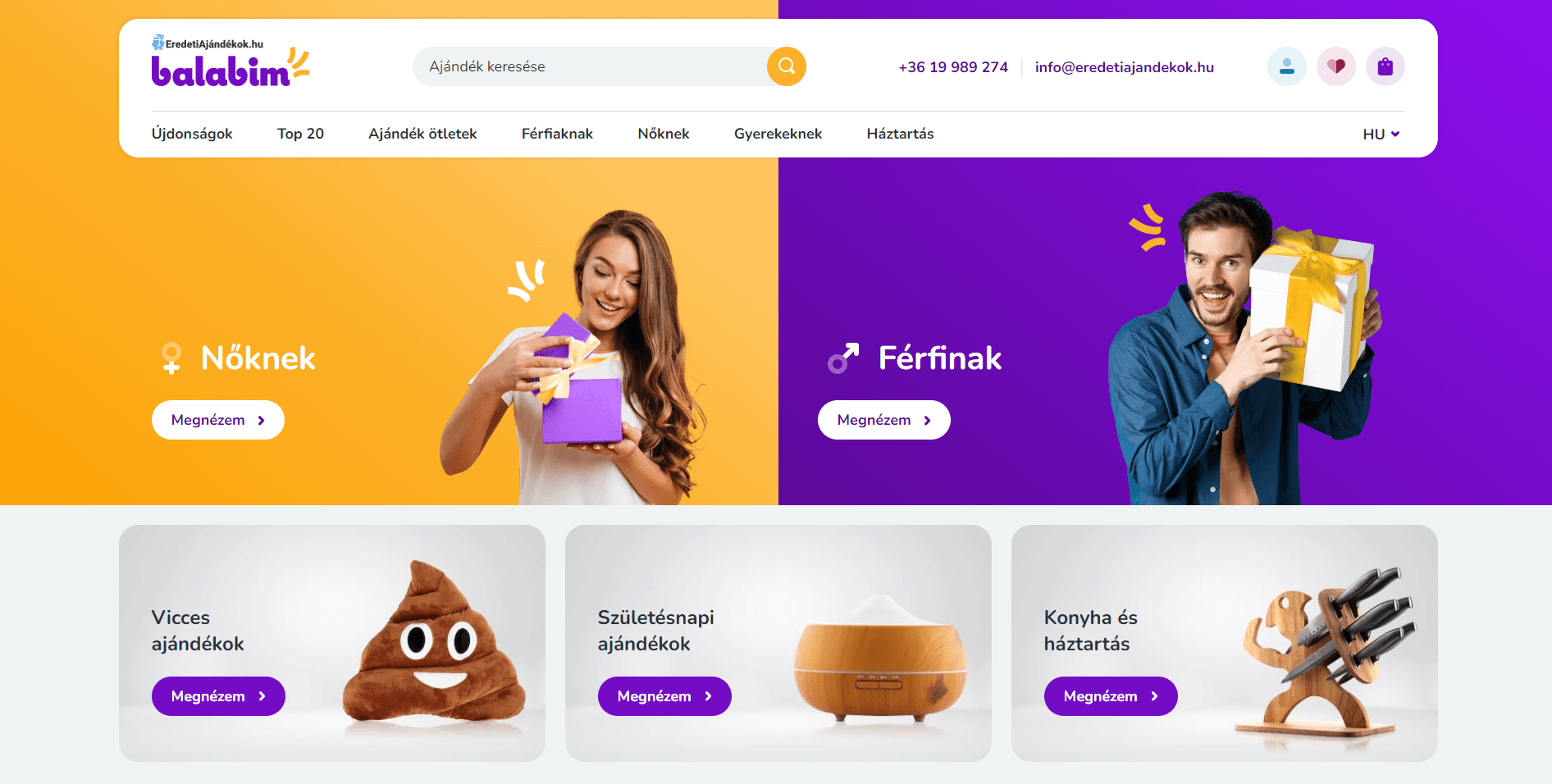Click the female symbol beside Nőknek
Viewport: 1552px width, 784px height.
pyautogui.click(x=171, y=358)
